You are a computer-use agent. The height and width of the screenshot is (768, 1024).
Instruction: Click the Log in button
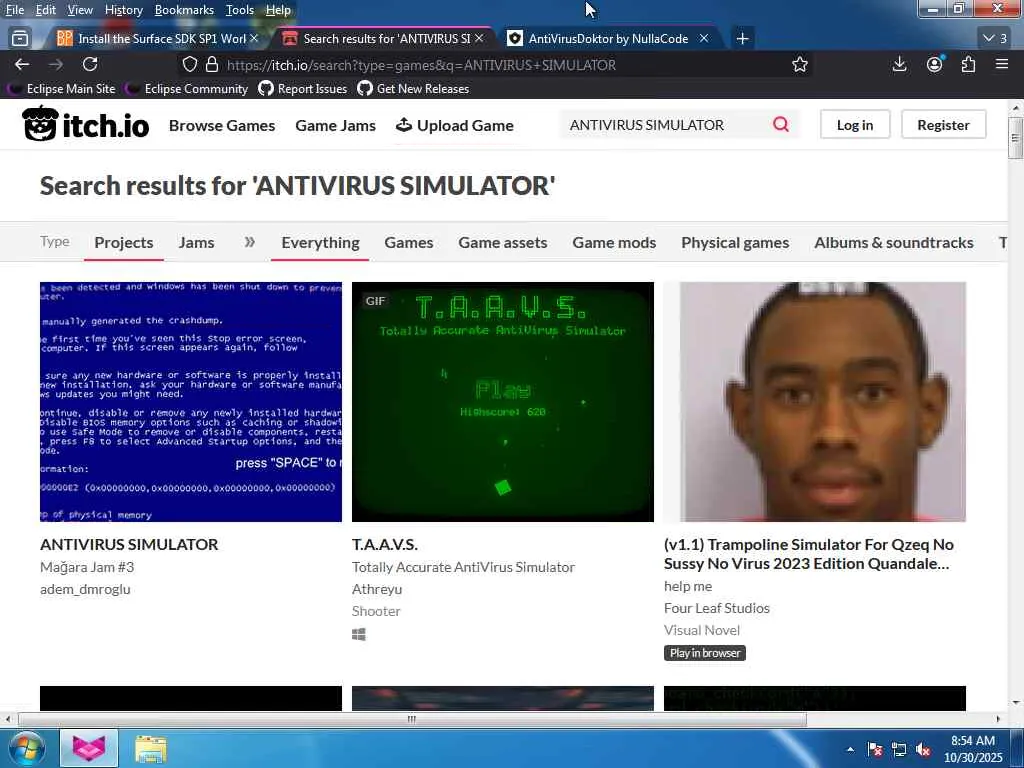pyautogui.click(x=855, y=125)
